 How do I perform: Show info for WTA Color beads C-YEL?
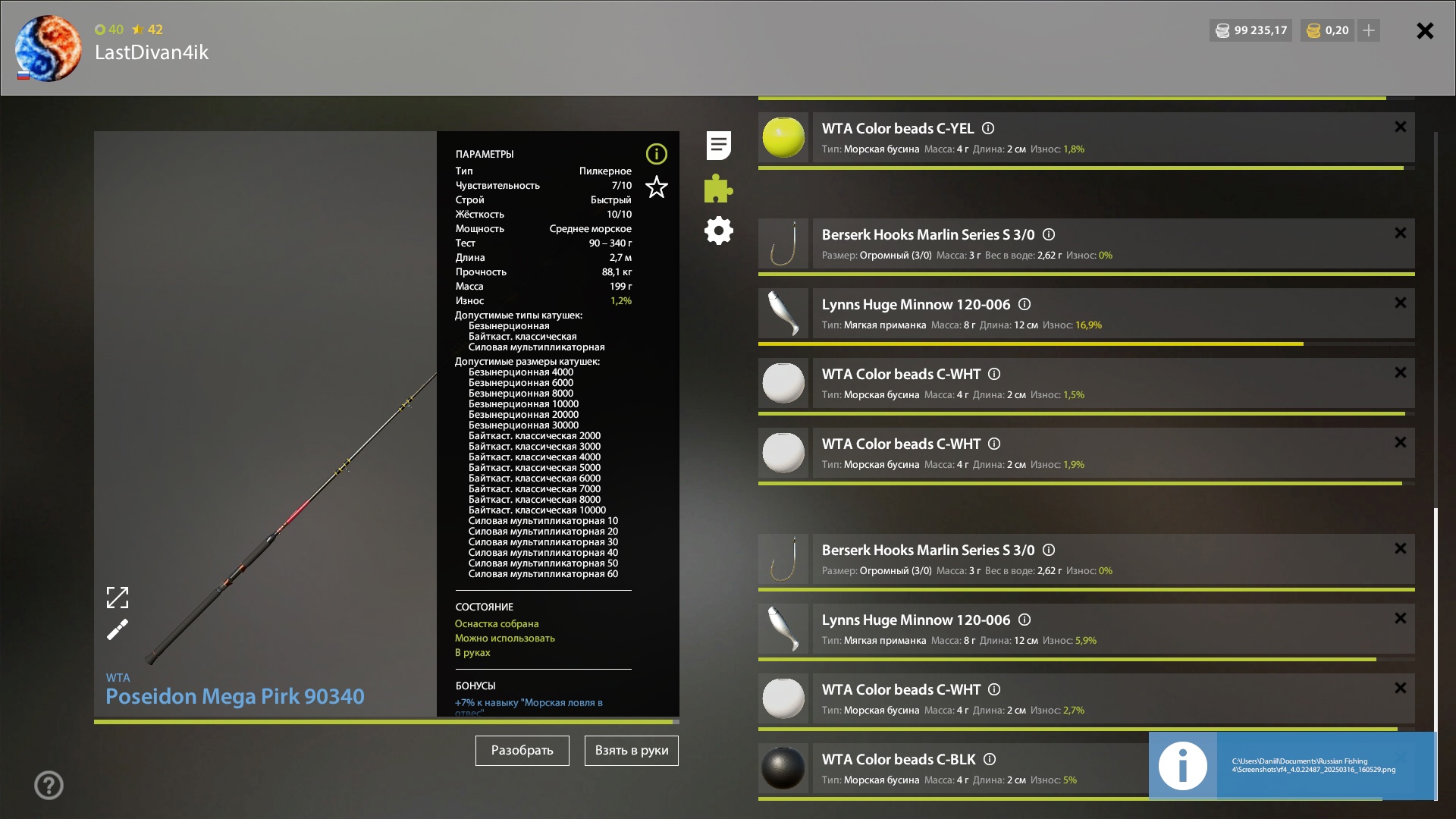(x=988, y=129)
